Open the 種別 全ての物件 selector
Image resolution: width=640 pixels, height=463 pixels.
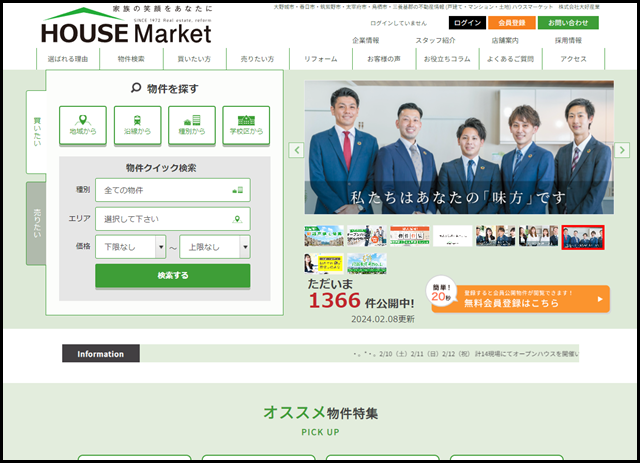[x=173, y=190]
